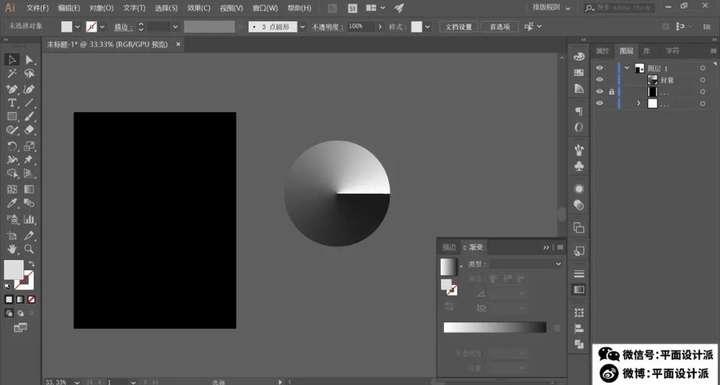Select the Blend tool

point(29,203)
